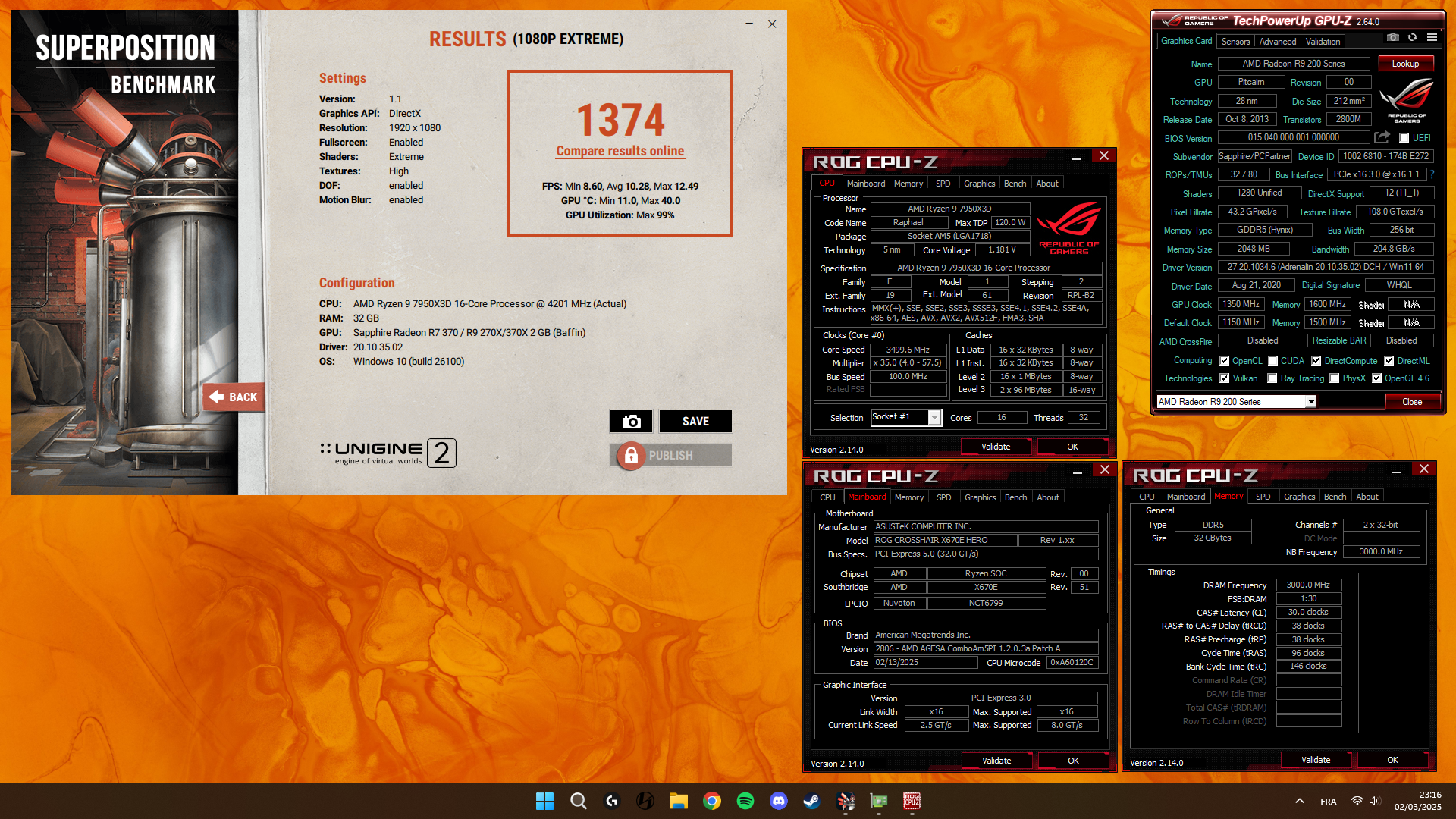Open File Explorer from taskbar
The width and height of the screenshot is (1456, 819).
678,801
